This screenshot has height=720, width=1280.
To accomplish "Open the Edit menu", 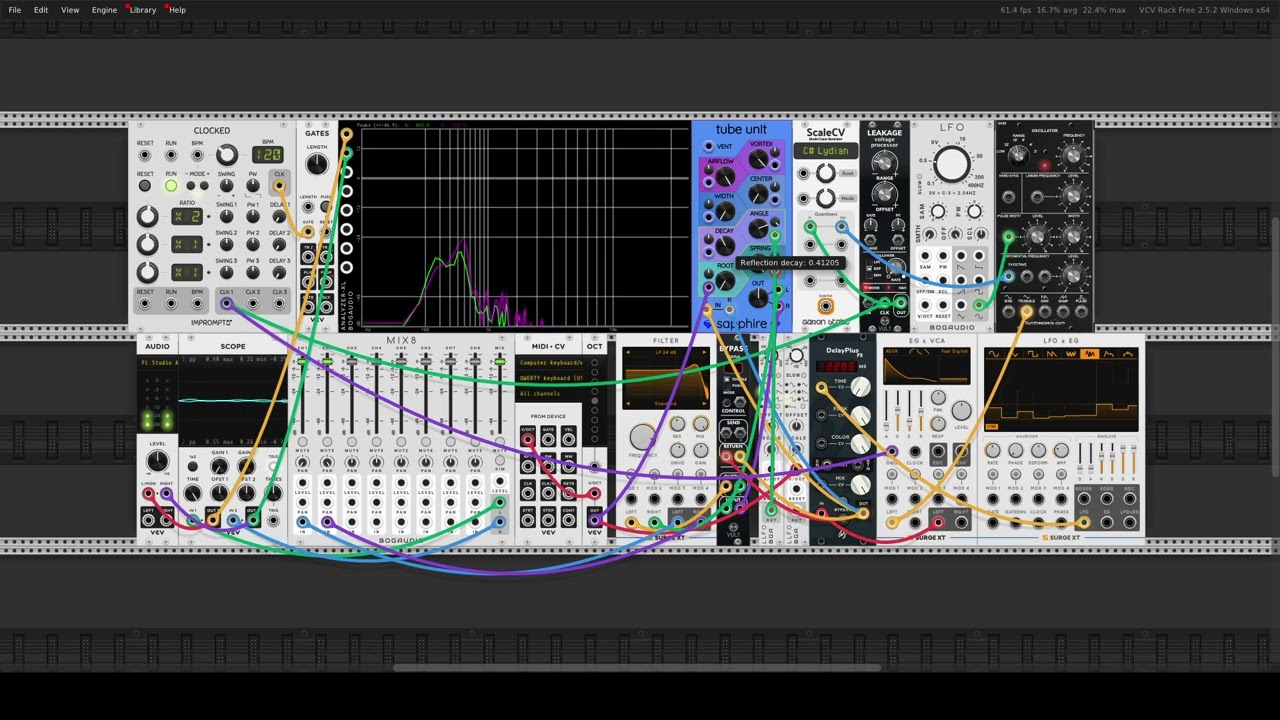I will (x=41, y=10).
